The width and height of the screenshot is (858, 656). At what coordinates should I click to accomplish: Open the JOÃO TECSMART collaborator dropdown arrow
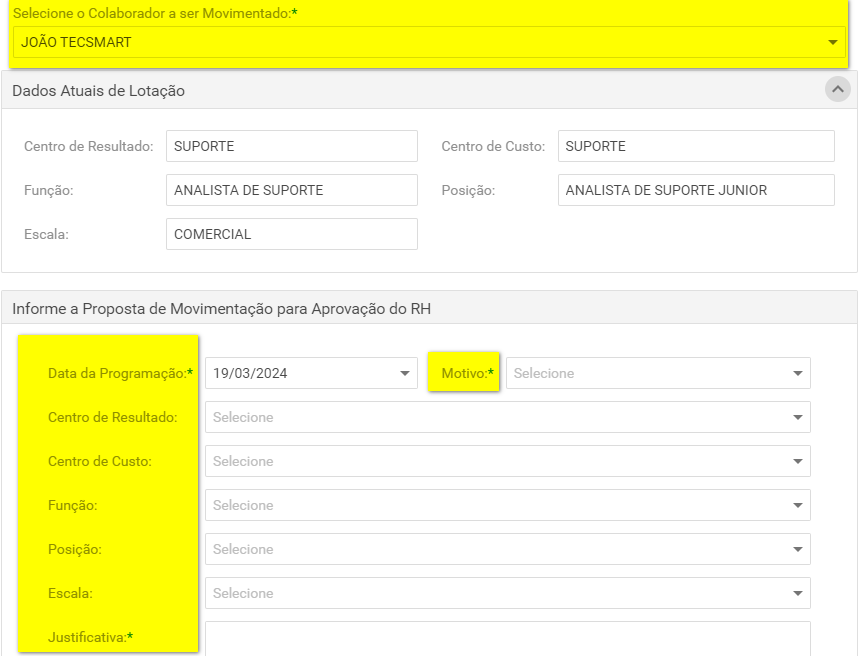click(x=833, y=42)
